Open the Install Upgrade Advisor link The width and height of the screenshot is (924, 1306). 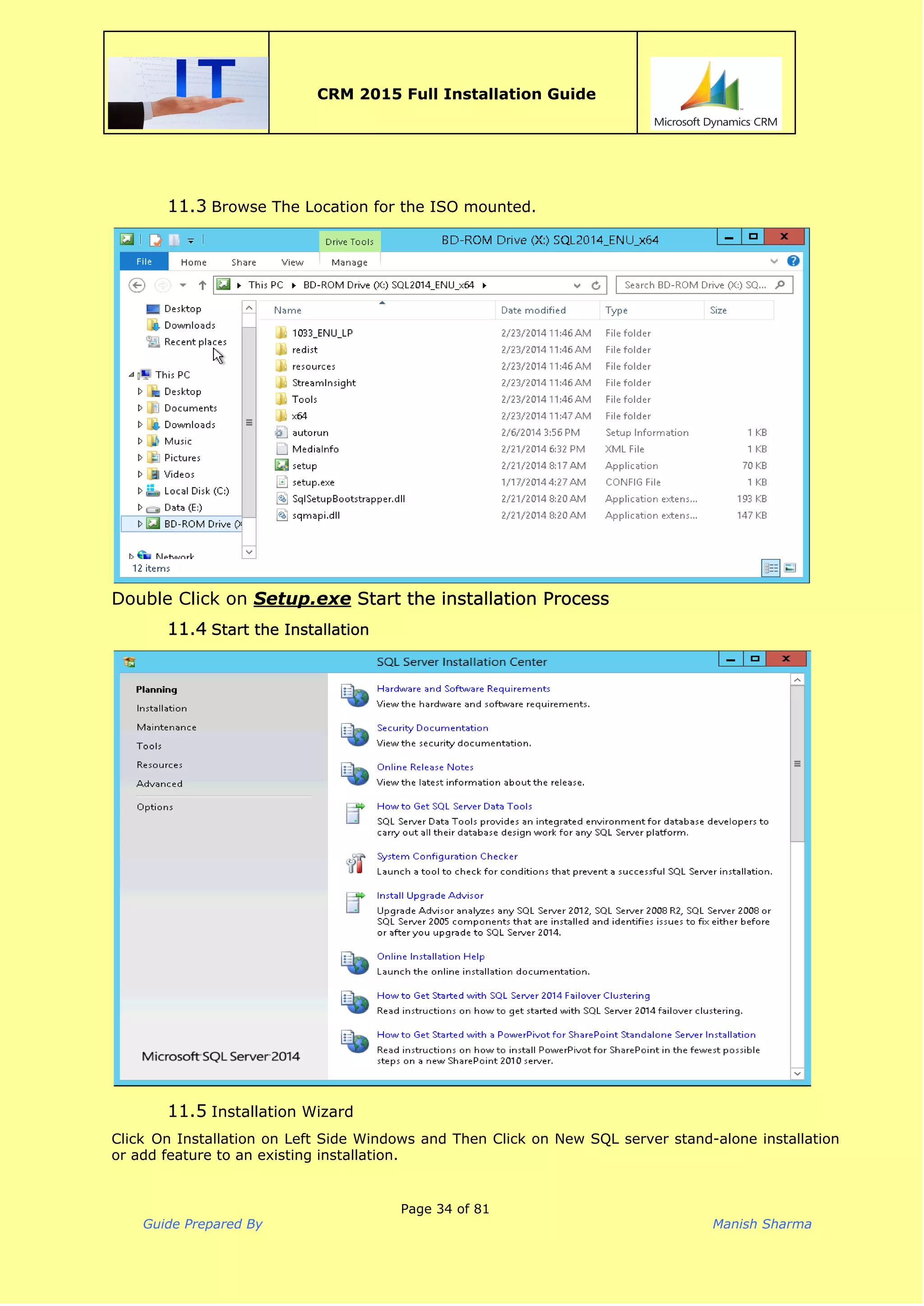coord(430,896)
